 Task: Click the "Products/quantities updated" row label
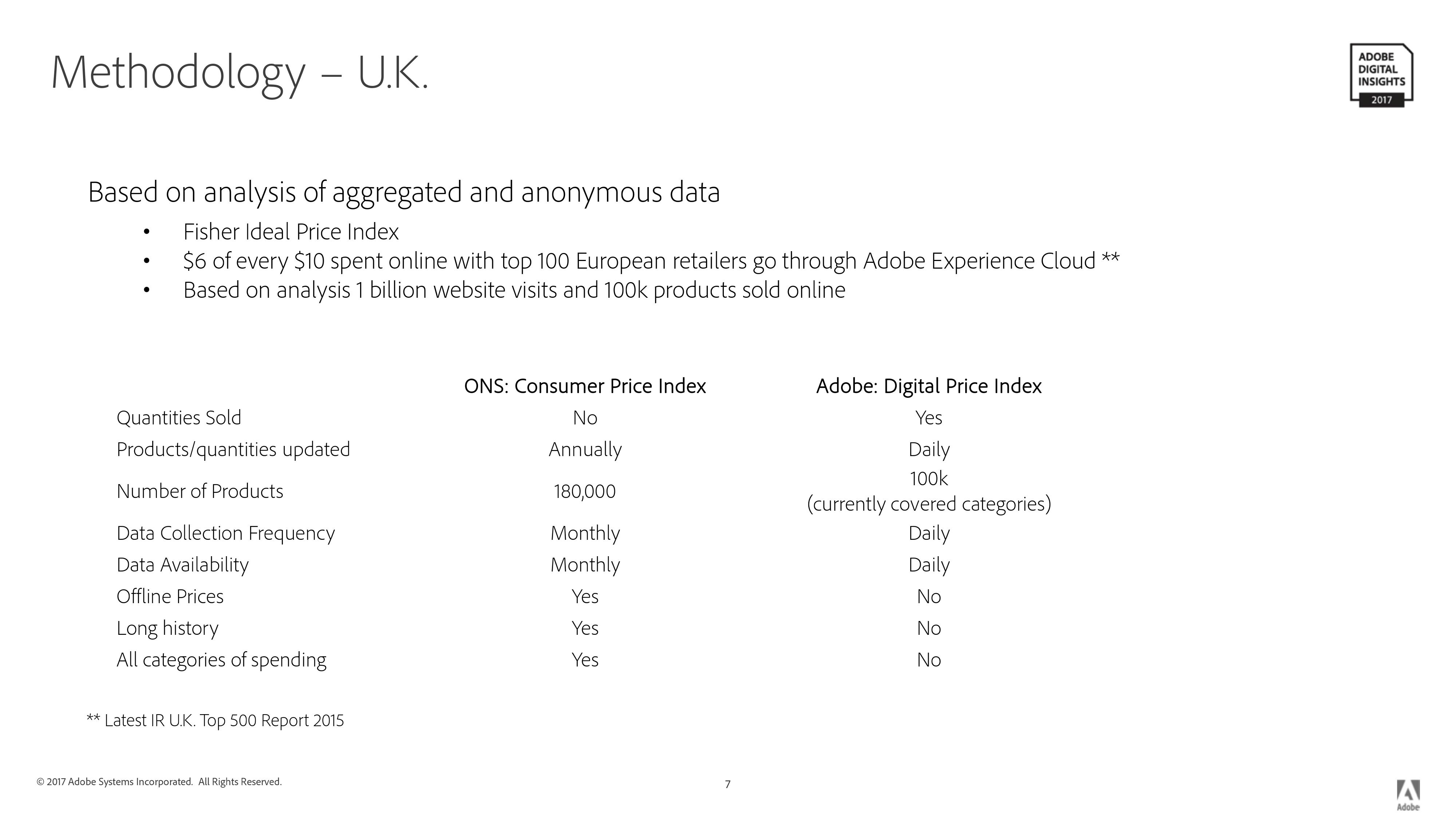[233, 449]
